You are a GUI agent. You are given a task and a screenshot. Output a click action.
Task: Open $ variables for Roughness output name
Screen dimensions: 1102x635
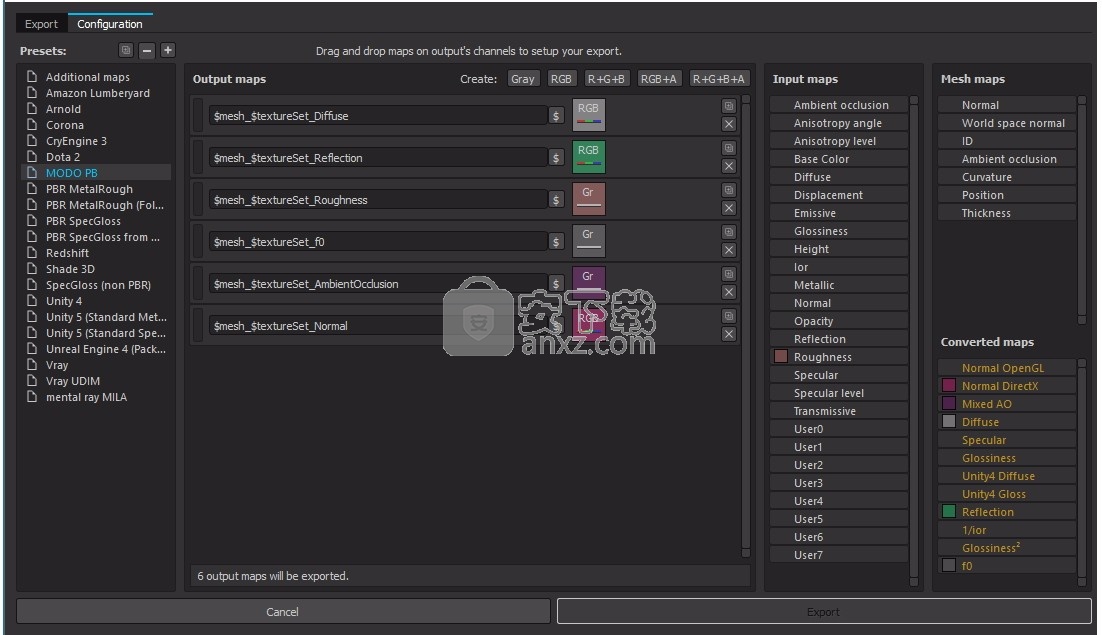[x=556, y=200]
